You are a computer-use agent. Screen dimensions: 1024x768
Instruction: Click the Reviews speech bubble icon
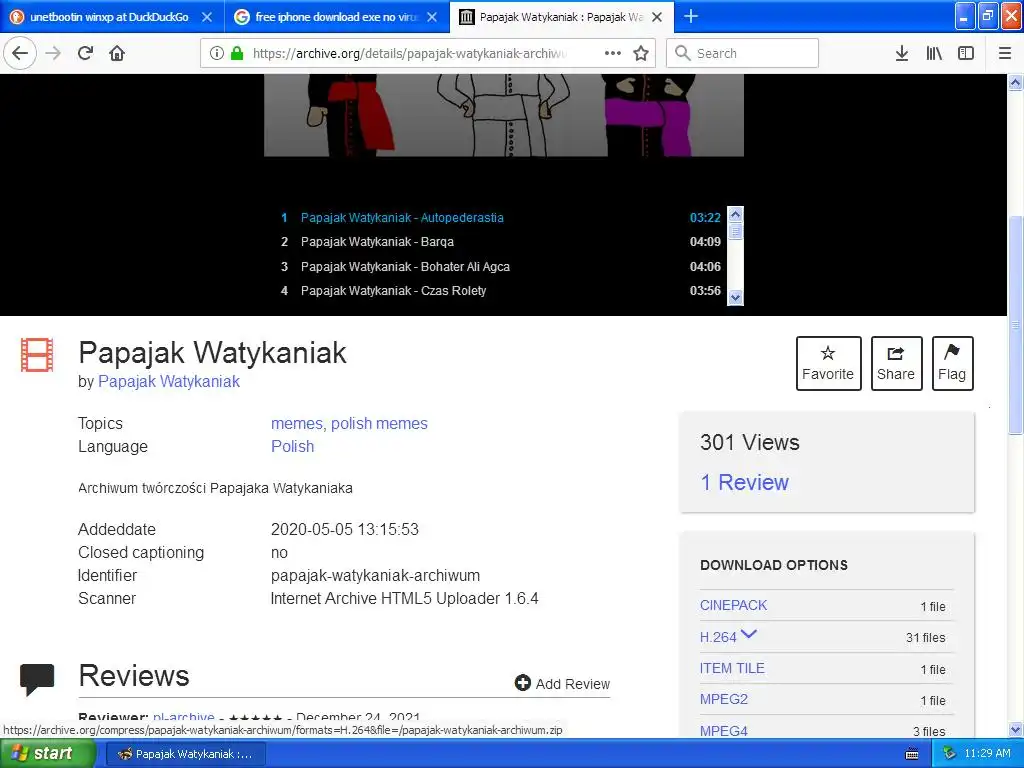coord(37,679)
